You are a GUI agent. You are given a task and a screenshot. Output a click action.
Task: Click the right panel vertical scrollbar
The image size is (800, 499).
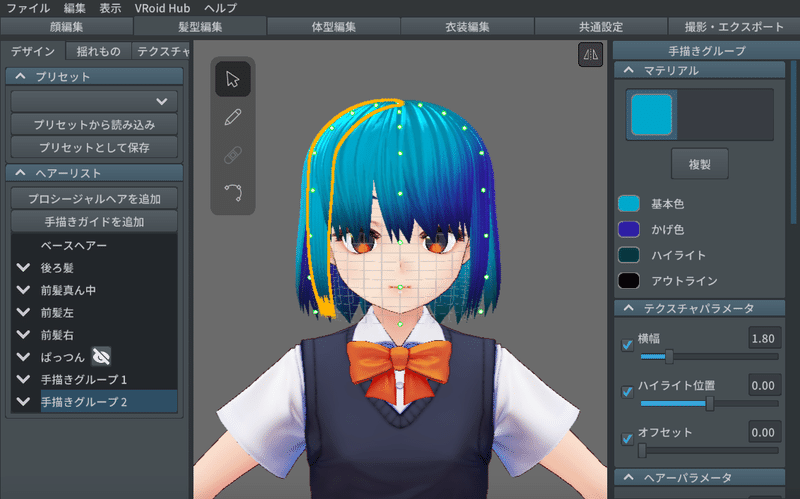(793, 143)
